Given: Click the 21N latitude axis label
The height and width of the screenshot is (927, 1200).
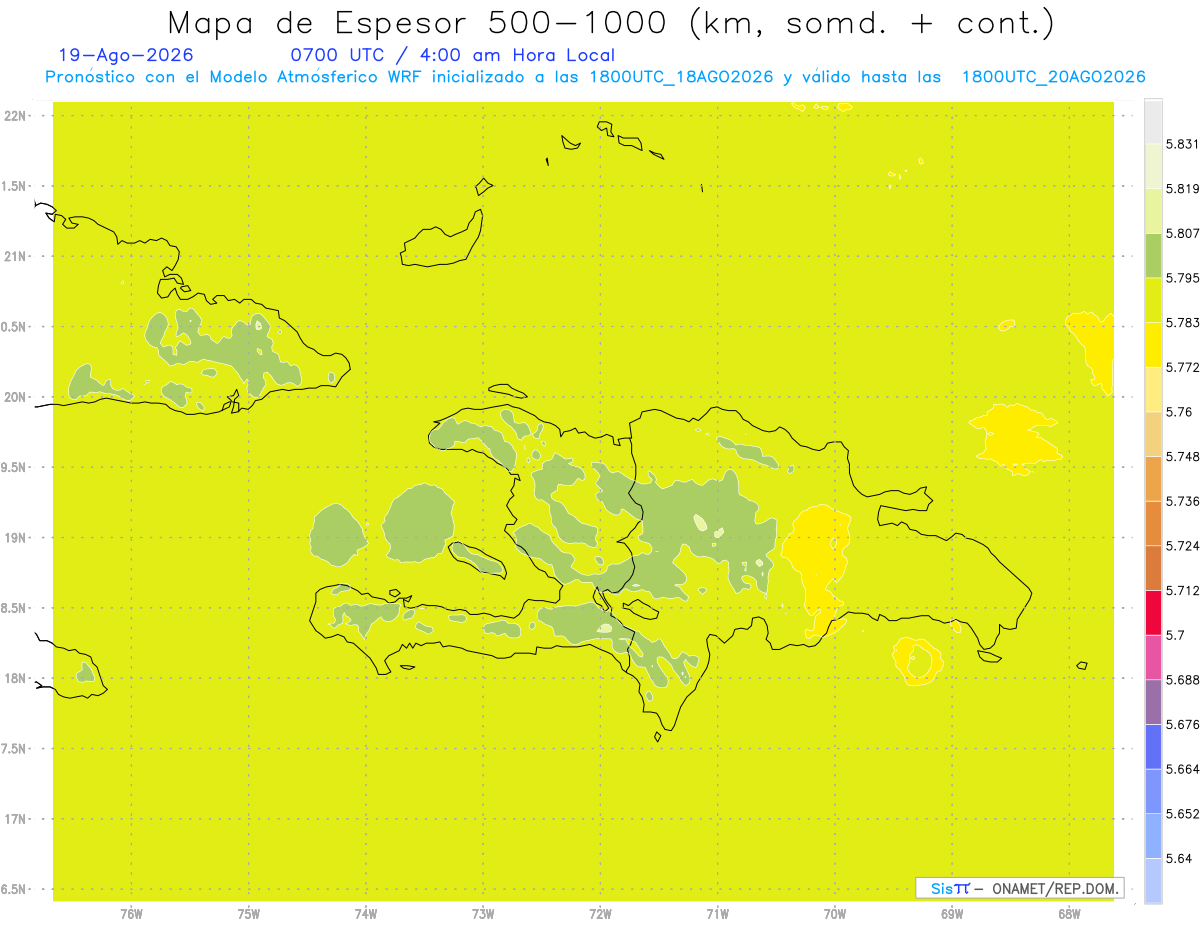Looking at the screenshot, I should (x=14, y=257).
